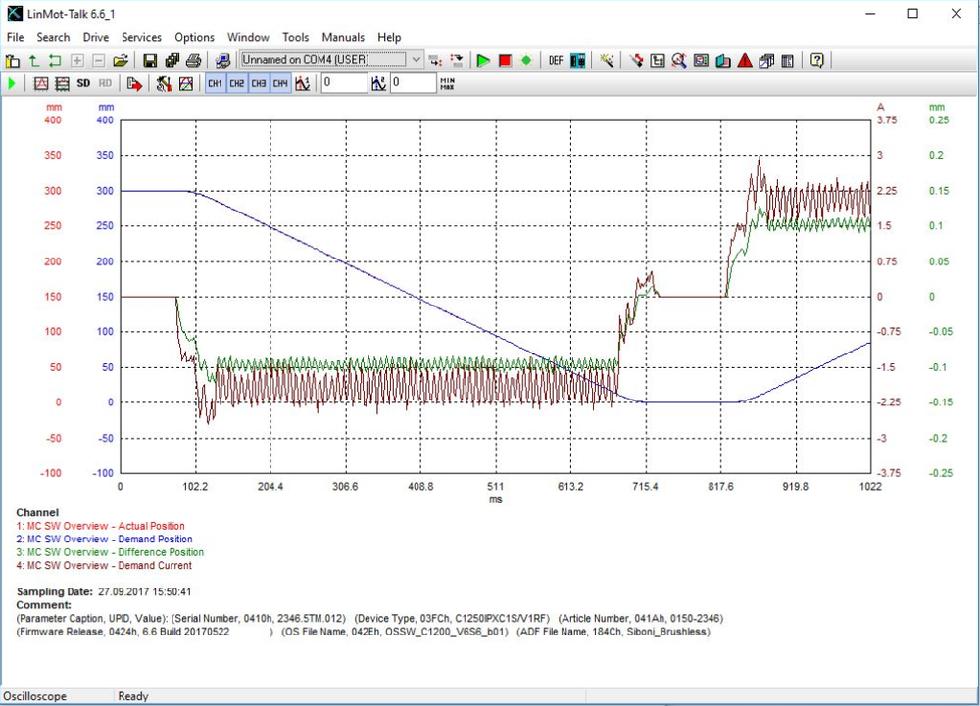Toggle channel CH4 display
Image resolution: width=980 pixels, height=706 pixels.
(281, 84)
